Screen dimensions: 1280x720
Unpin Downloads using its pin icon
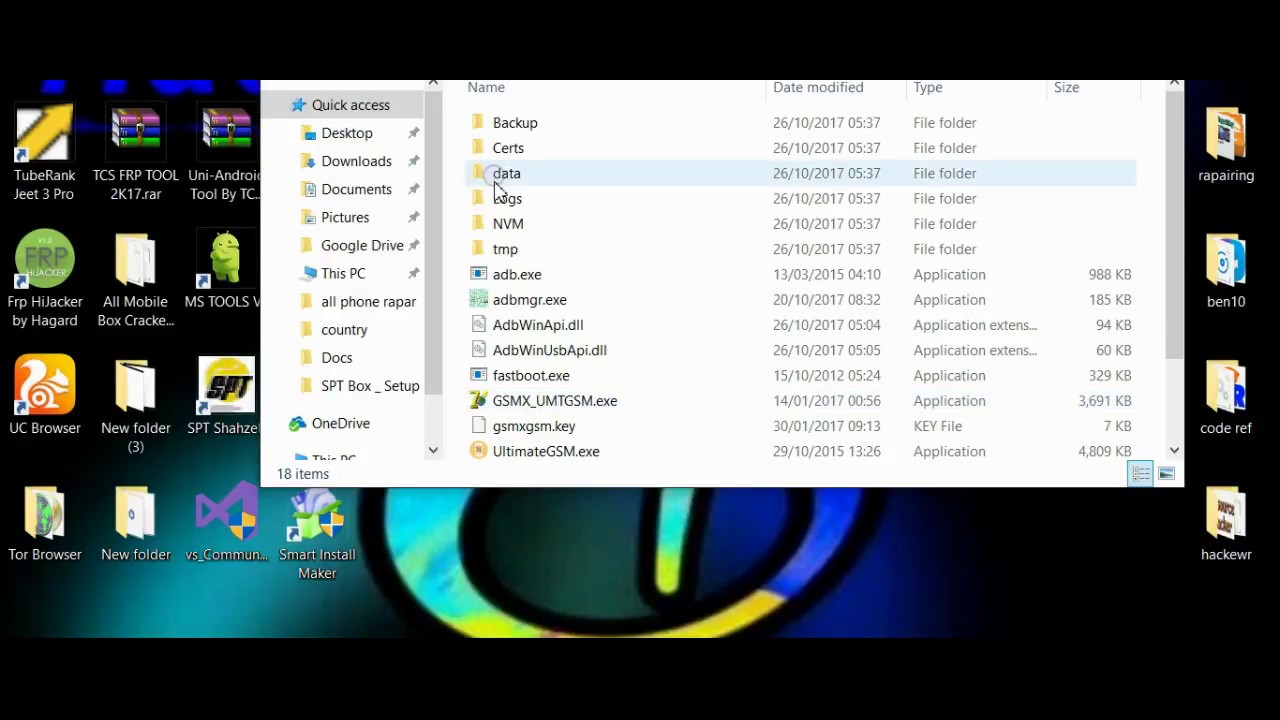[x=413, y=161]
